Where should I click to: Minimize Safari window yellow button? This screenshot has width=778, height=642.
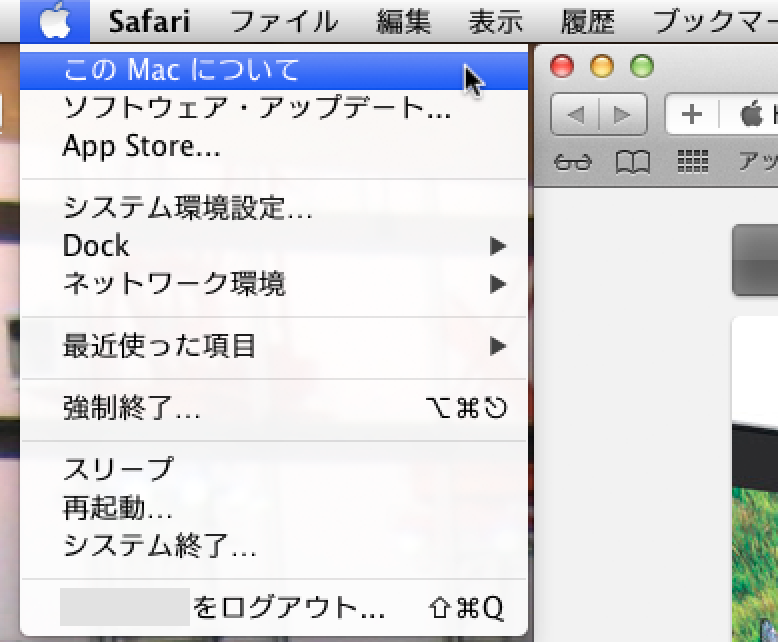point(602,66)
